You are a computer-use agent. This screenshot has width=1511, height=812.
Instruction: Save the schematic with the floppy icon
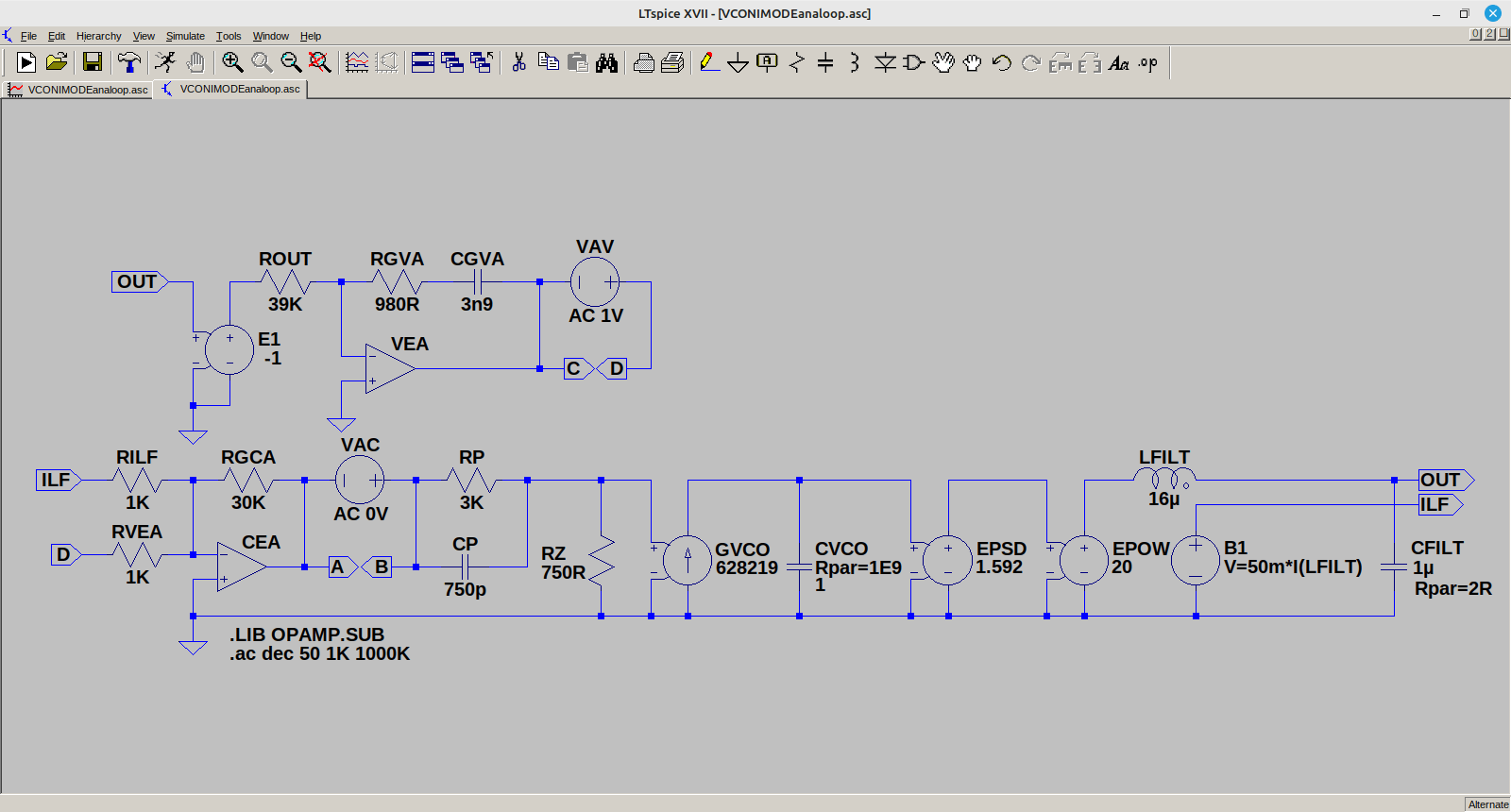click(93, 62)
